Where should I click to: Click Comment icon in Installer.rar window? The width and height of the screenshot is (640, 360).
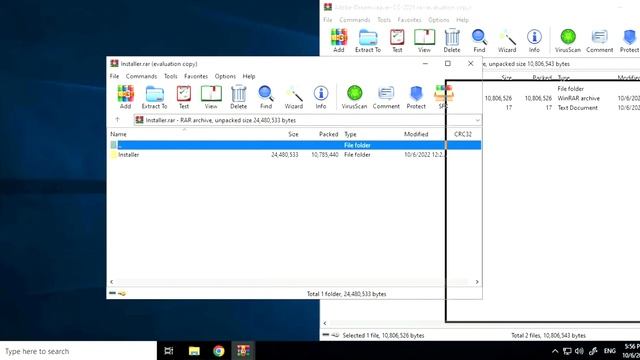pos(386,97)
